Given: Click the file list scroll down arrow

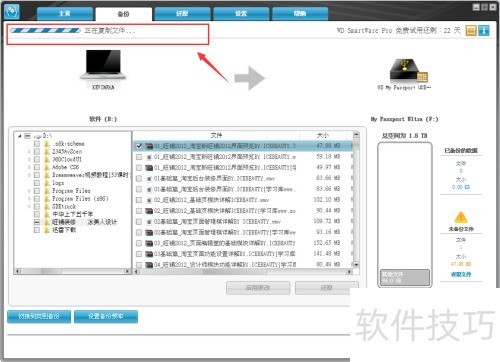Looking at the screenshot, I should click(356, 265).
